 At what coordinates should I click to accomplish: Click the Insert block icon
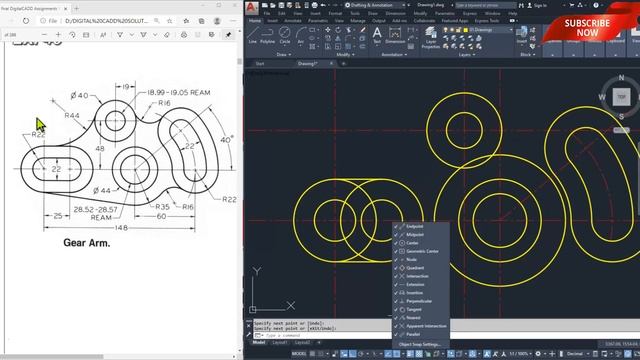pos(521,35)
